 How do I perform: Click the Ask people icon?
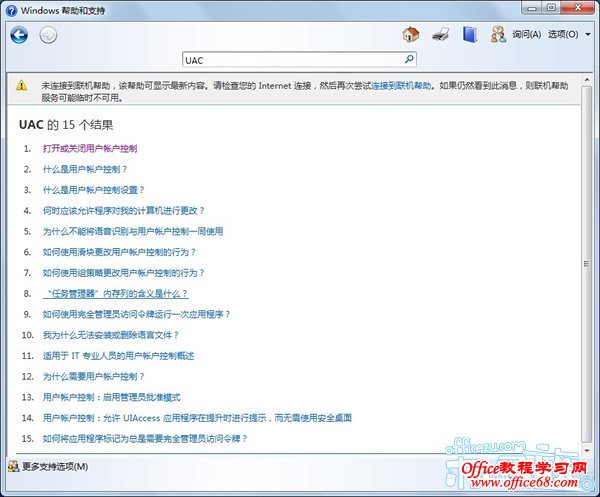point(498,34)
